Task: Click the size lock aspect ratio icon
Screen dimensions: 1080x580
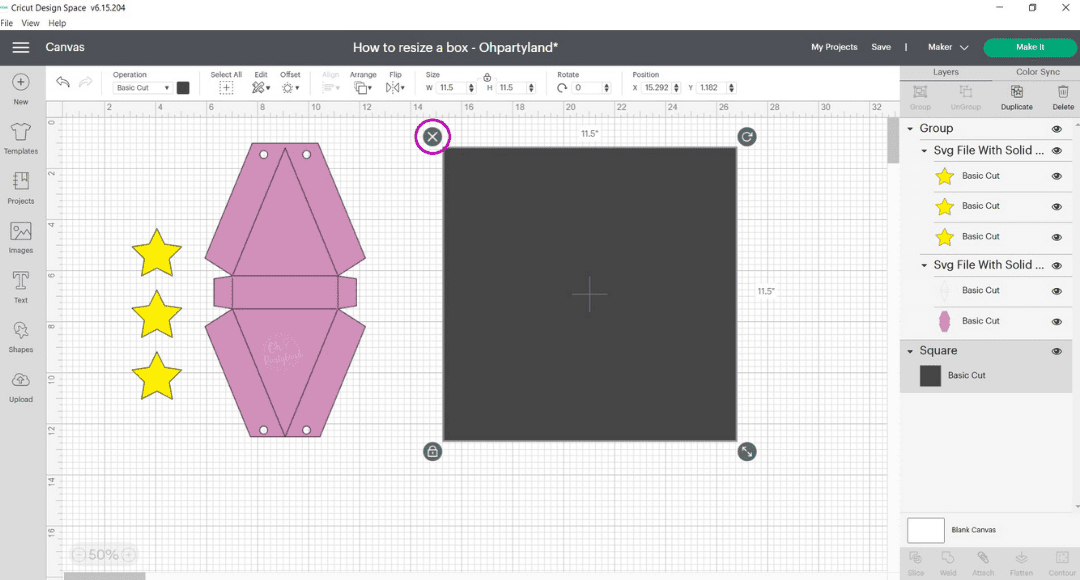Action: (x=487, y=77)
